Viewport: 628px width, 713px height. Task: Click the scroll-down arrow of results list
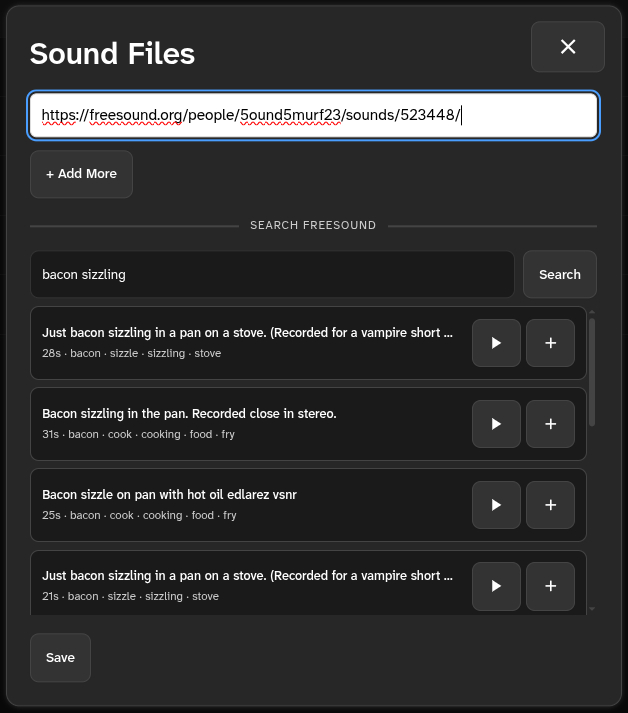pyautogui.click(x=592, y=608)
